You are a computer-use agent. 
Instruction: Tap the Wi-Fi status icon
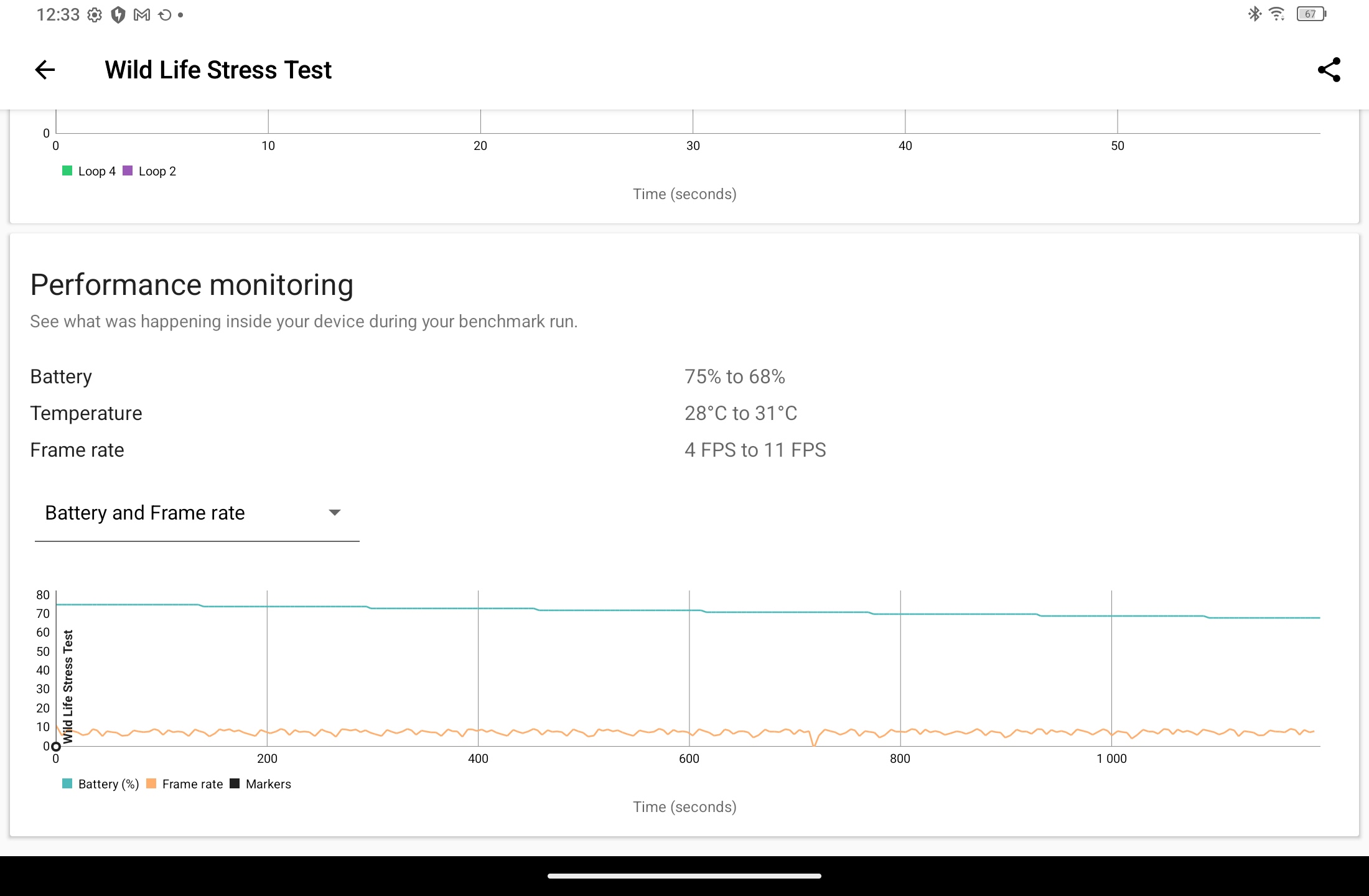tap(1277, 14)
